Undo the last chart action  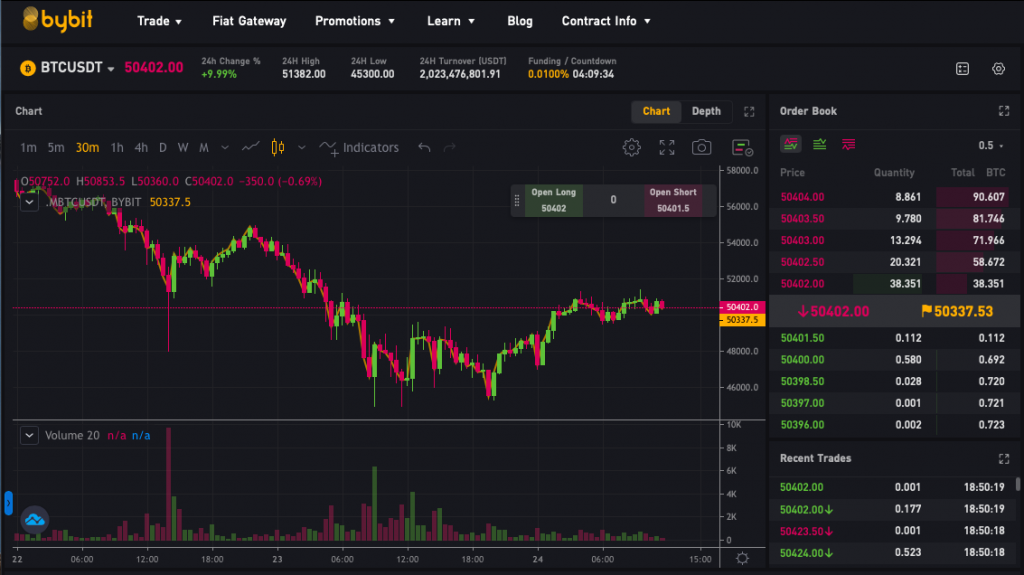424,148
